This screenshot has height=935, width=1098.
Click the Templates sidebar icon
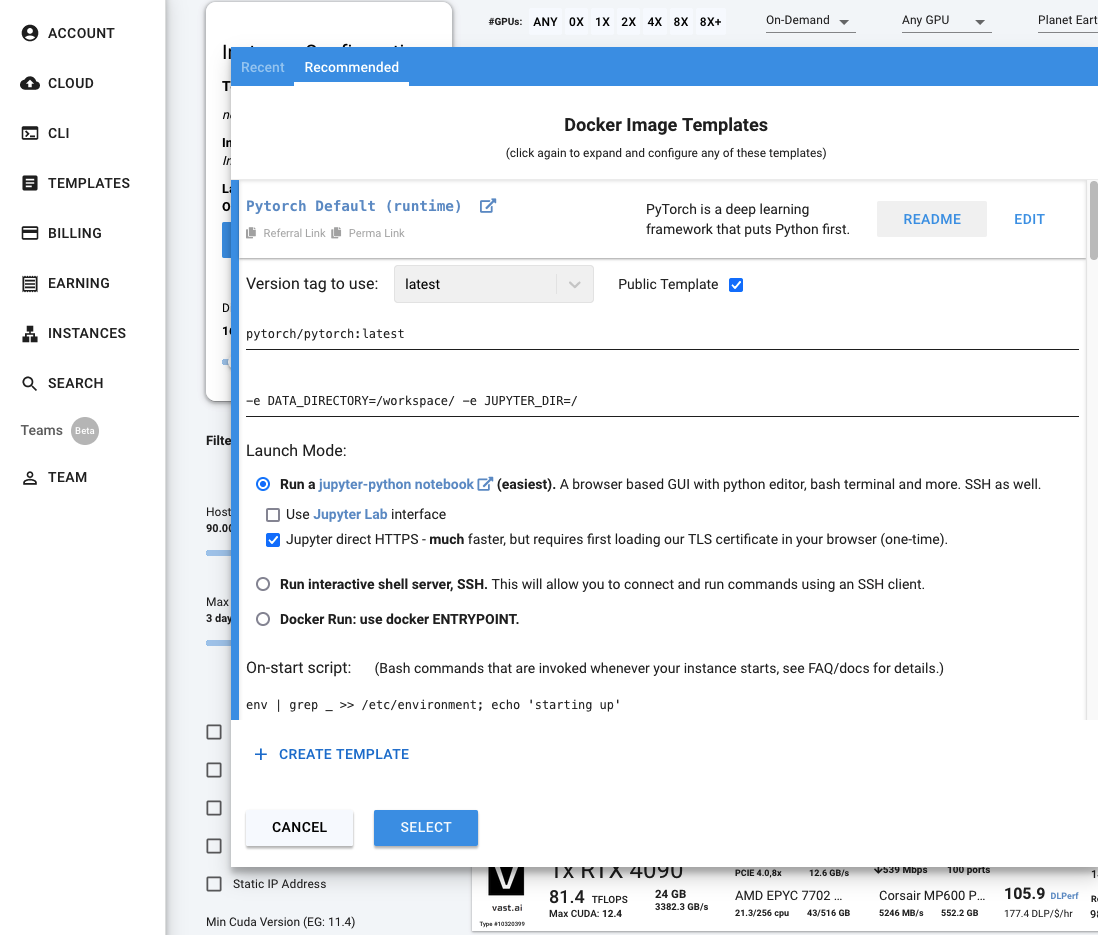click(29, 183)
